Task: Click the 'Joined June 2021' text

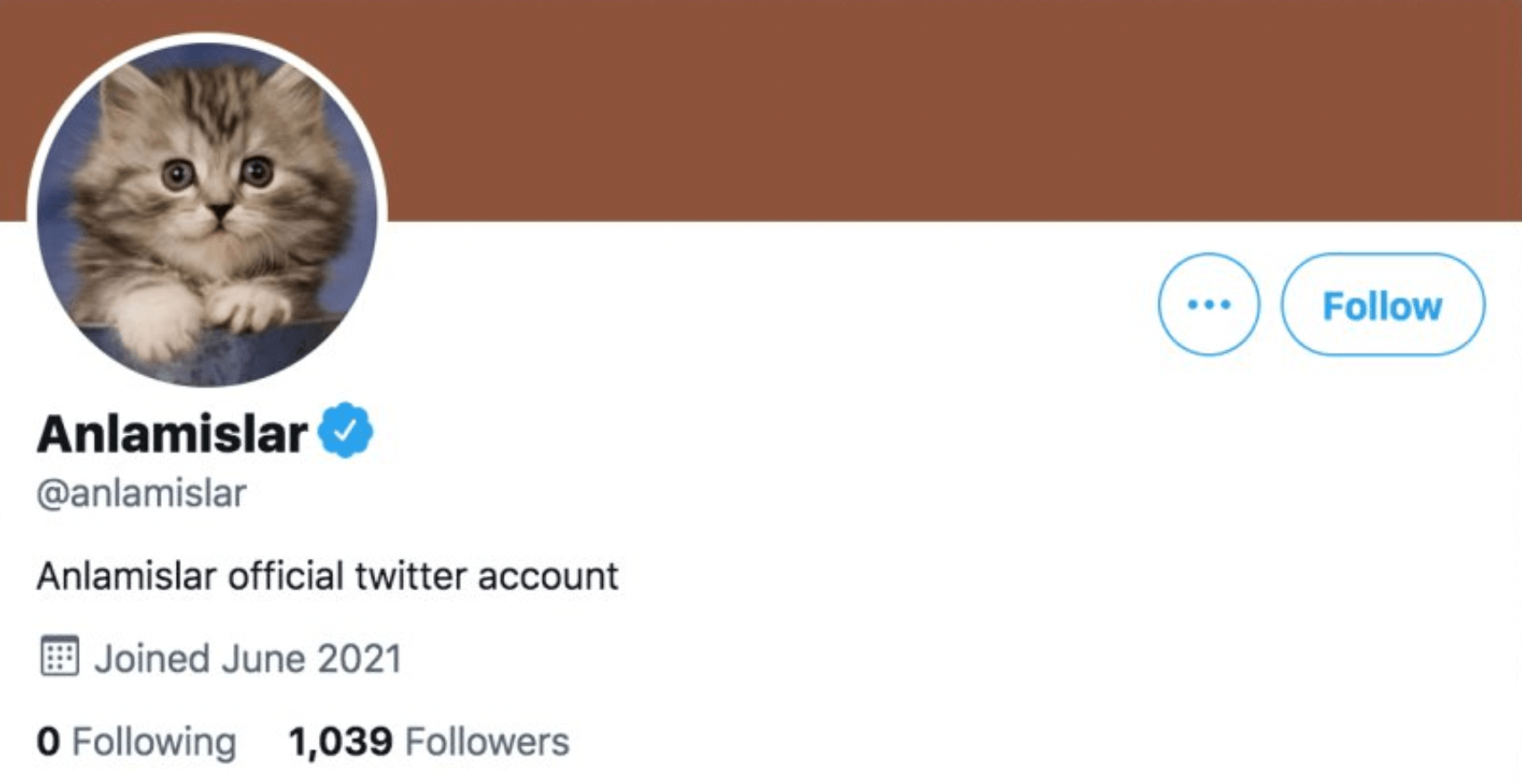Action: [x=247, y=659]
